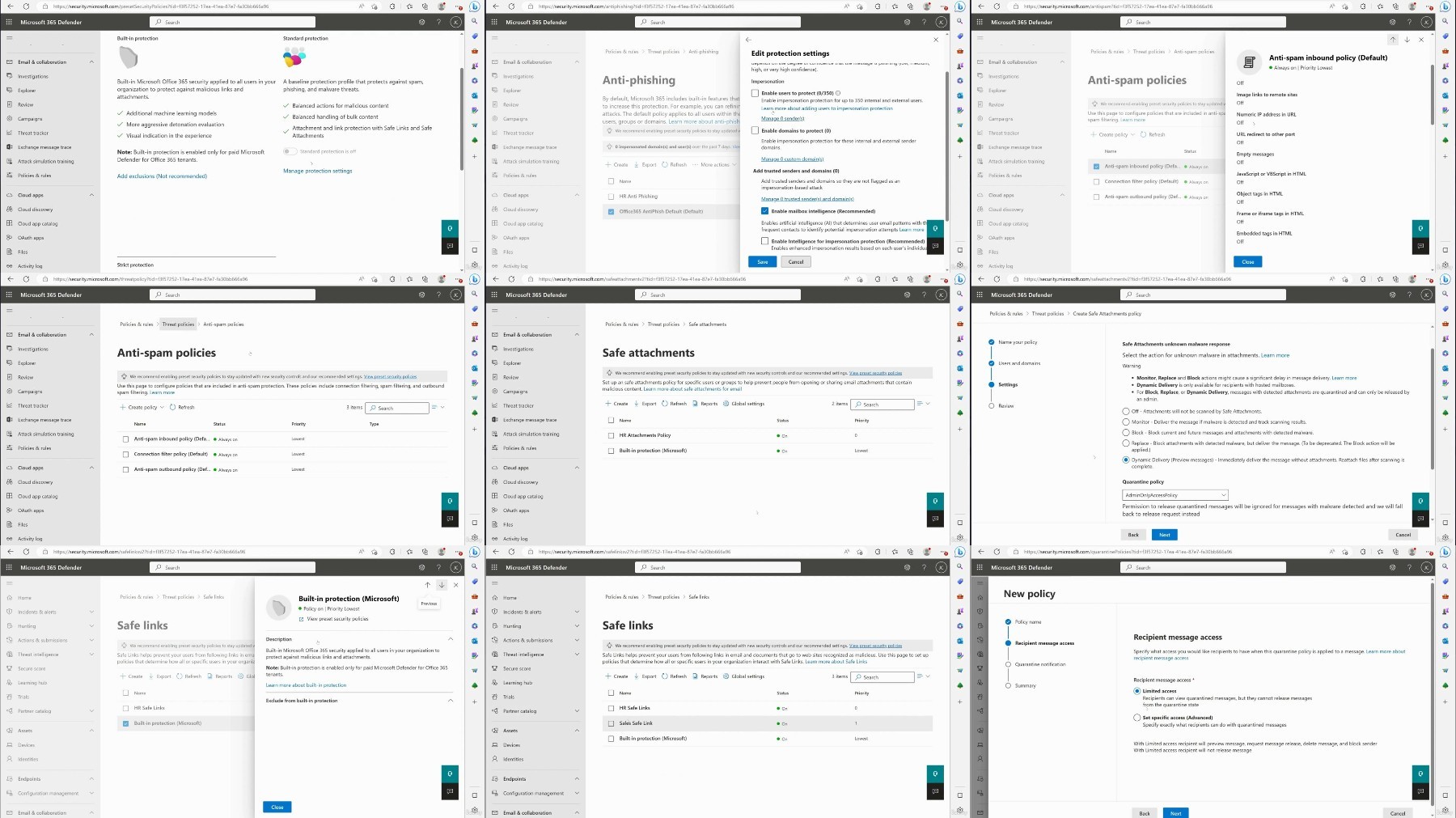Click previous-item up arrow in Built-in protection panel
Screen dimensions: 1456x818
coord(428,584)
